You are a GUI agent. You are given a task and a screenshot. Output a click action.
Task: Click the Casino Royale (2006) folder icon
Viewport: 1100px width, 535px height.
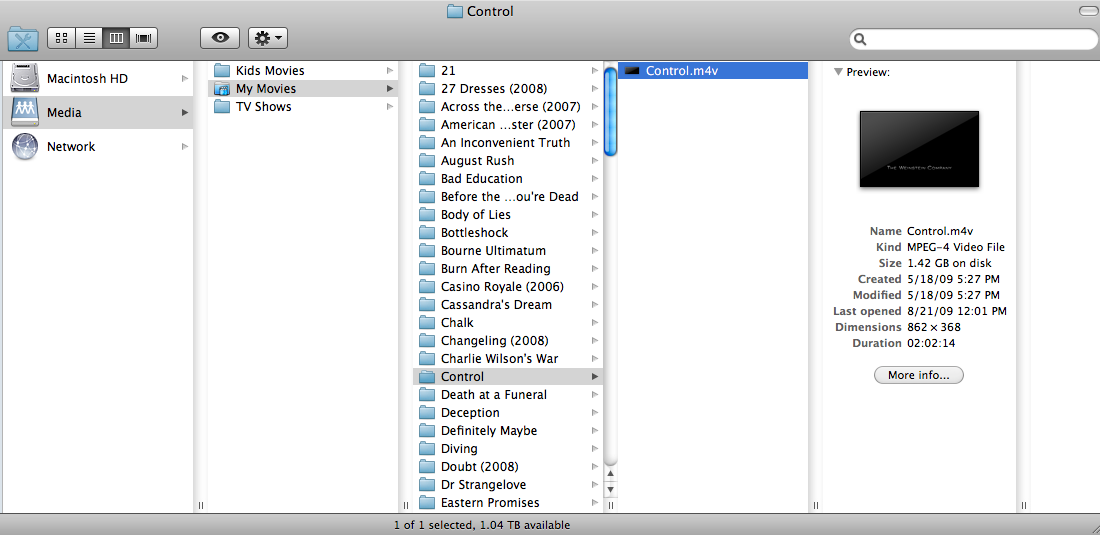tap(427, 287)
